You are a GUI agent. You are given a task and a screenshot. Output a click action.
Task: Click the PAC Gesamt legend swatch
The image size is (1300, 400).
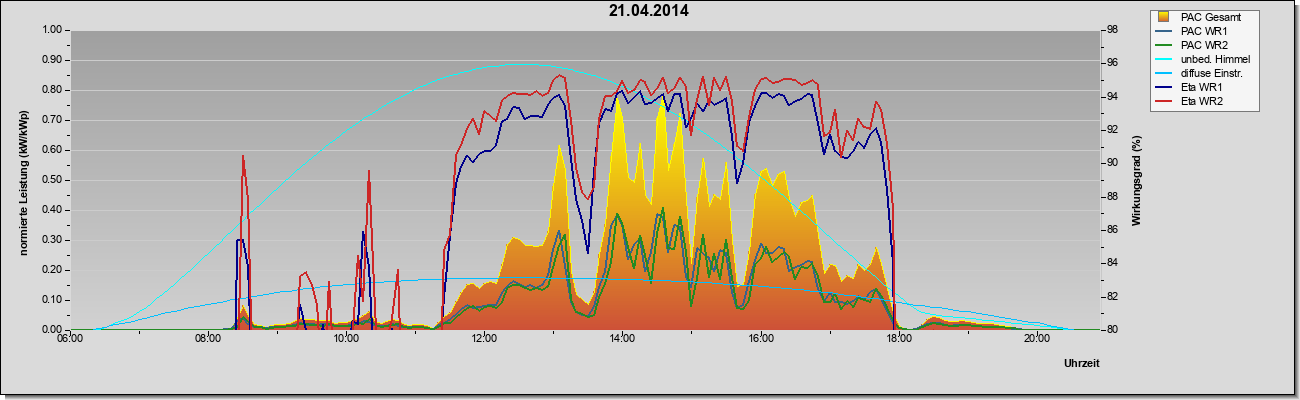(1164, 17)
